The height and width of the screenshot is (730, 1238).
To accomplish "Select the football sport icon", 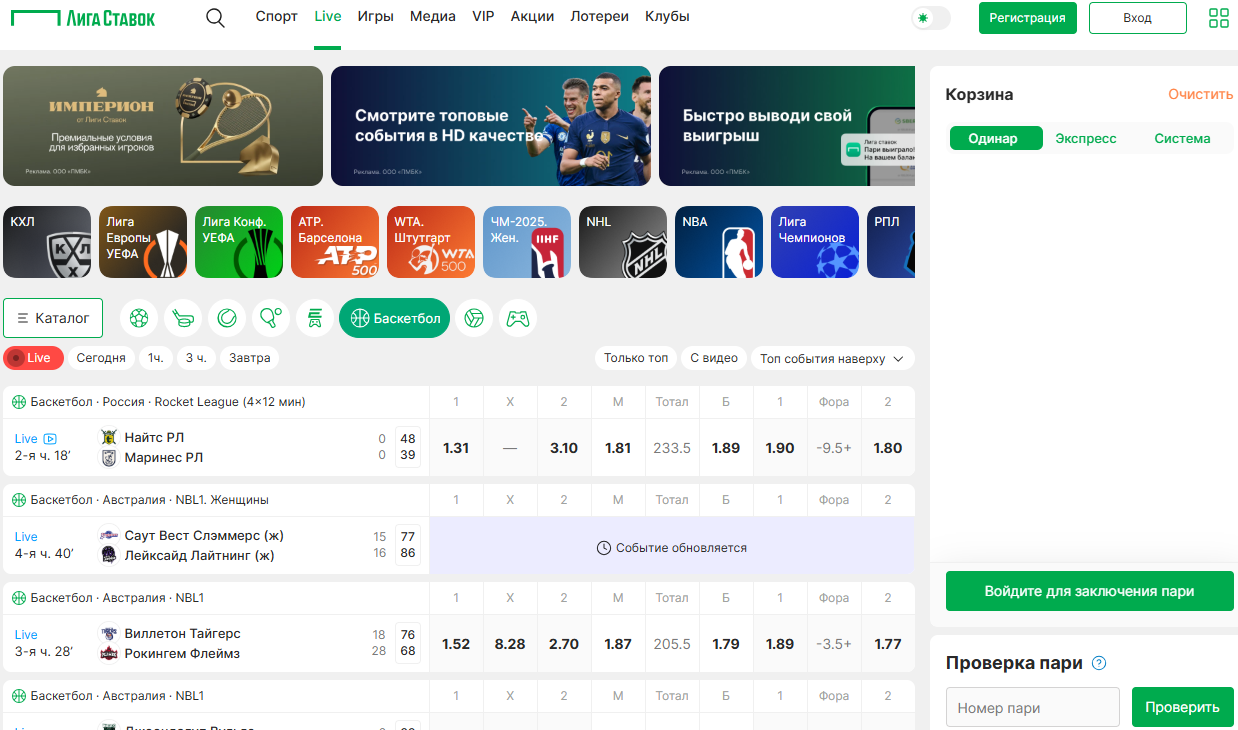I will click(139, 318).
